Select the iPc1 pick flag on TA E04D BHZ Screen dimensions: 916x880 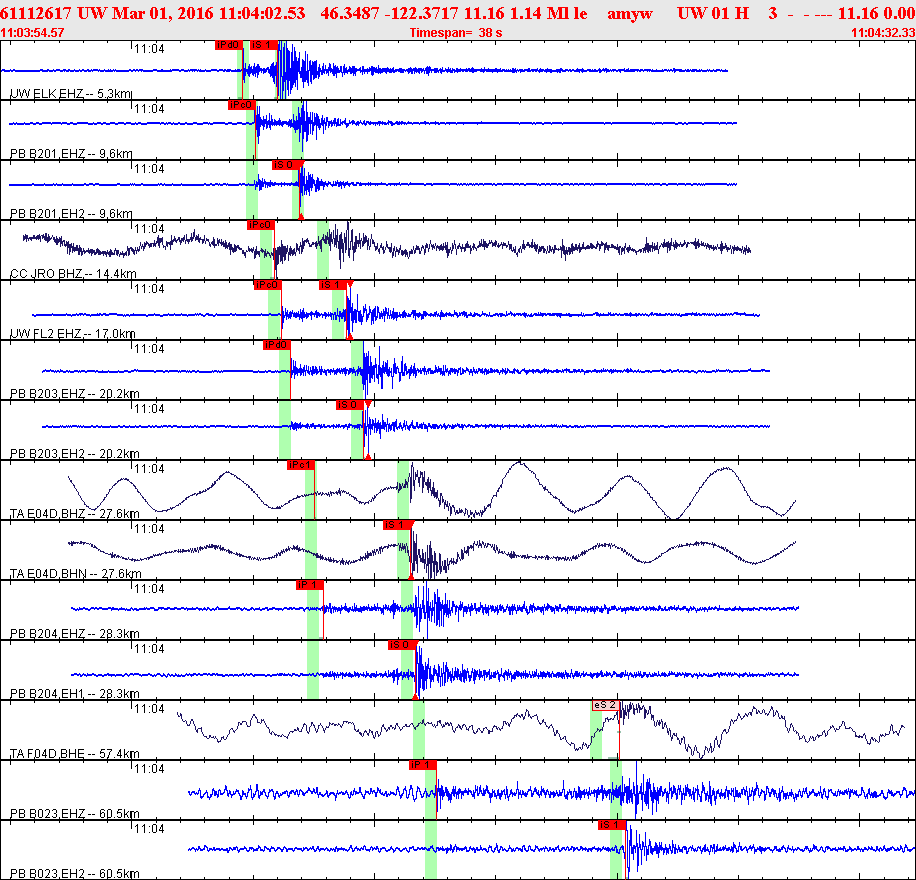(301, 465)
